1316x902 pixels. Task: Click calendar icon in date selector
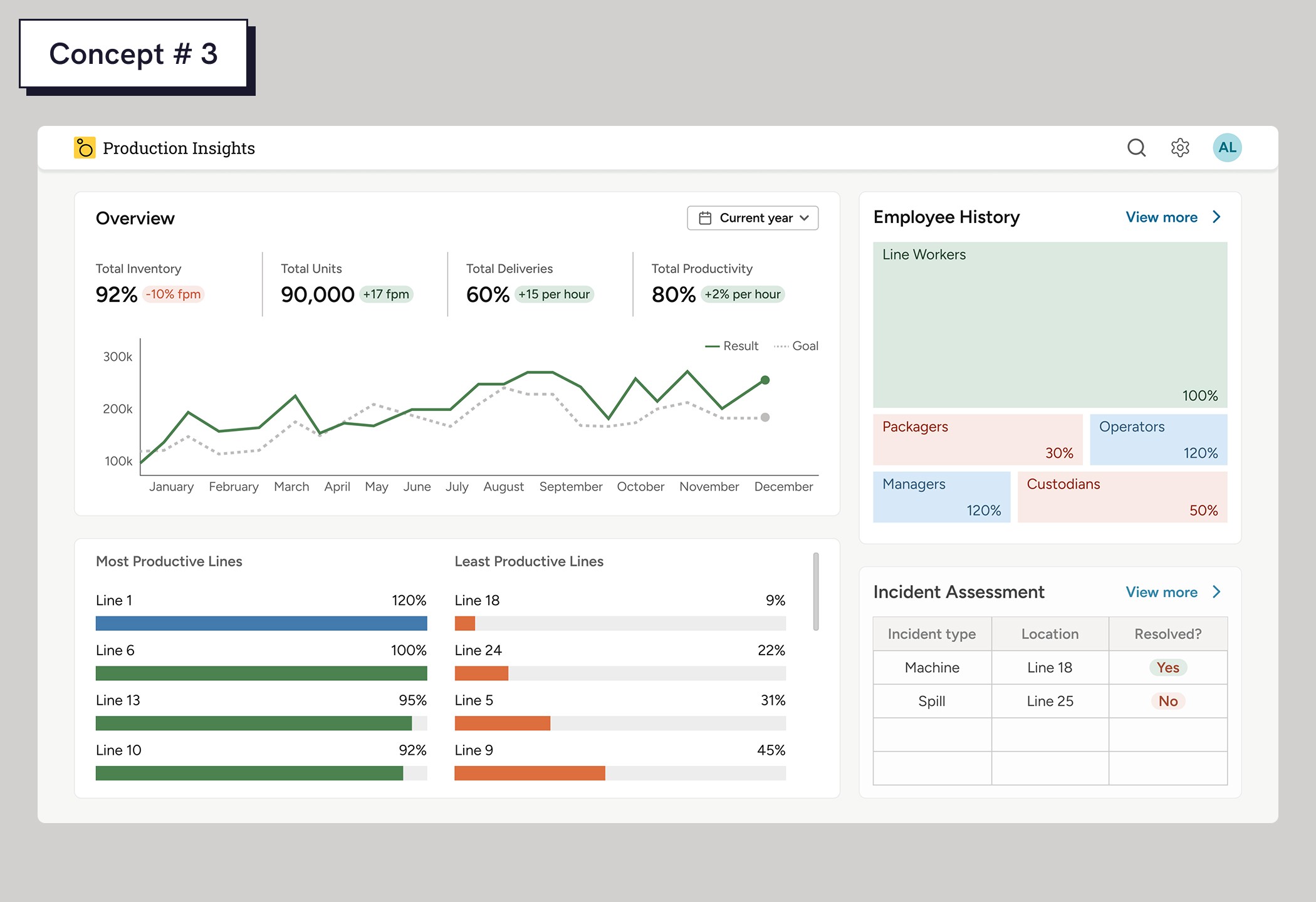(705, 218)
